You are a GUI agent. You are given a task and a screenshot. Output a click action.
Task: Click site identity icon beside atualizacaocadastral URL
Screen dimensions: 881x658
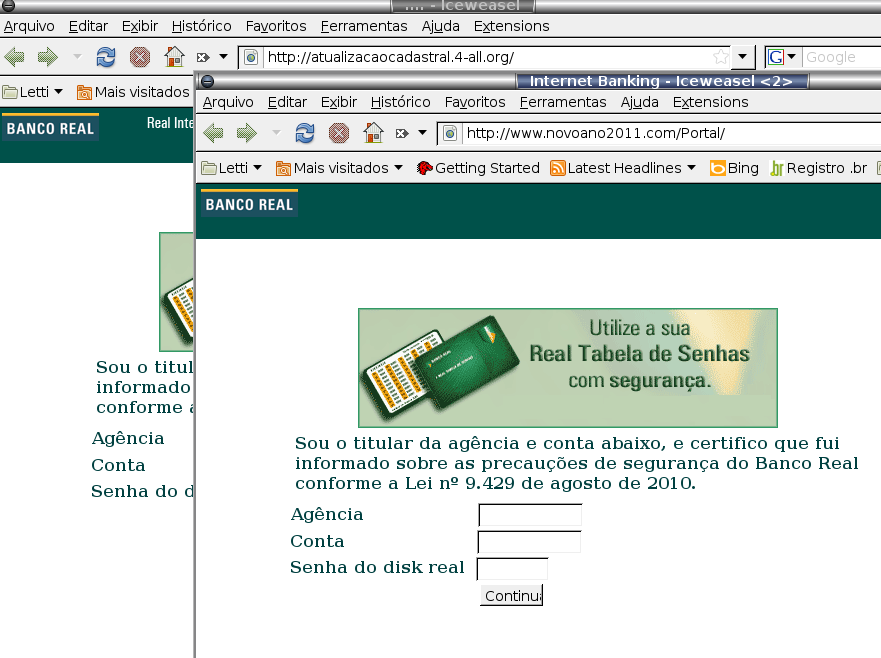pyautogui.click(x=251, y=57)
